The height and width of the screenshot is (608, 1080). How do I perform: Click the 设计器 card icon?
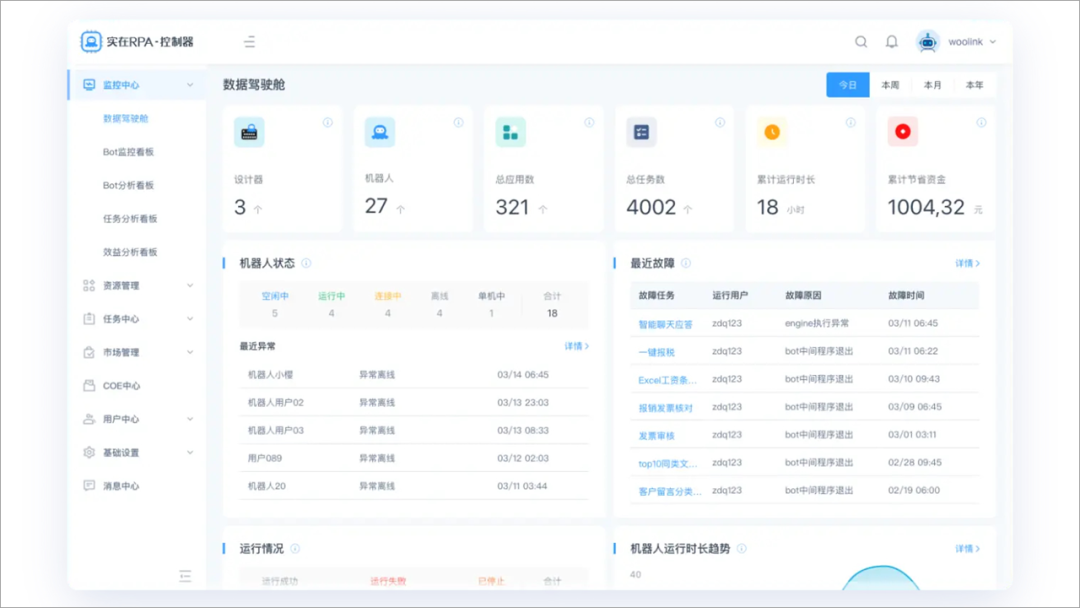tap(249, 132)
